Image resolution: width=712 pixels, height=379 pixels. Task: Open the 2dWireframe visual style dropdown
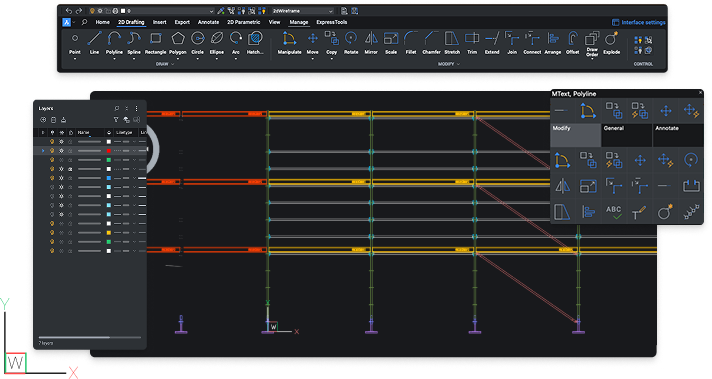[302, 11]
